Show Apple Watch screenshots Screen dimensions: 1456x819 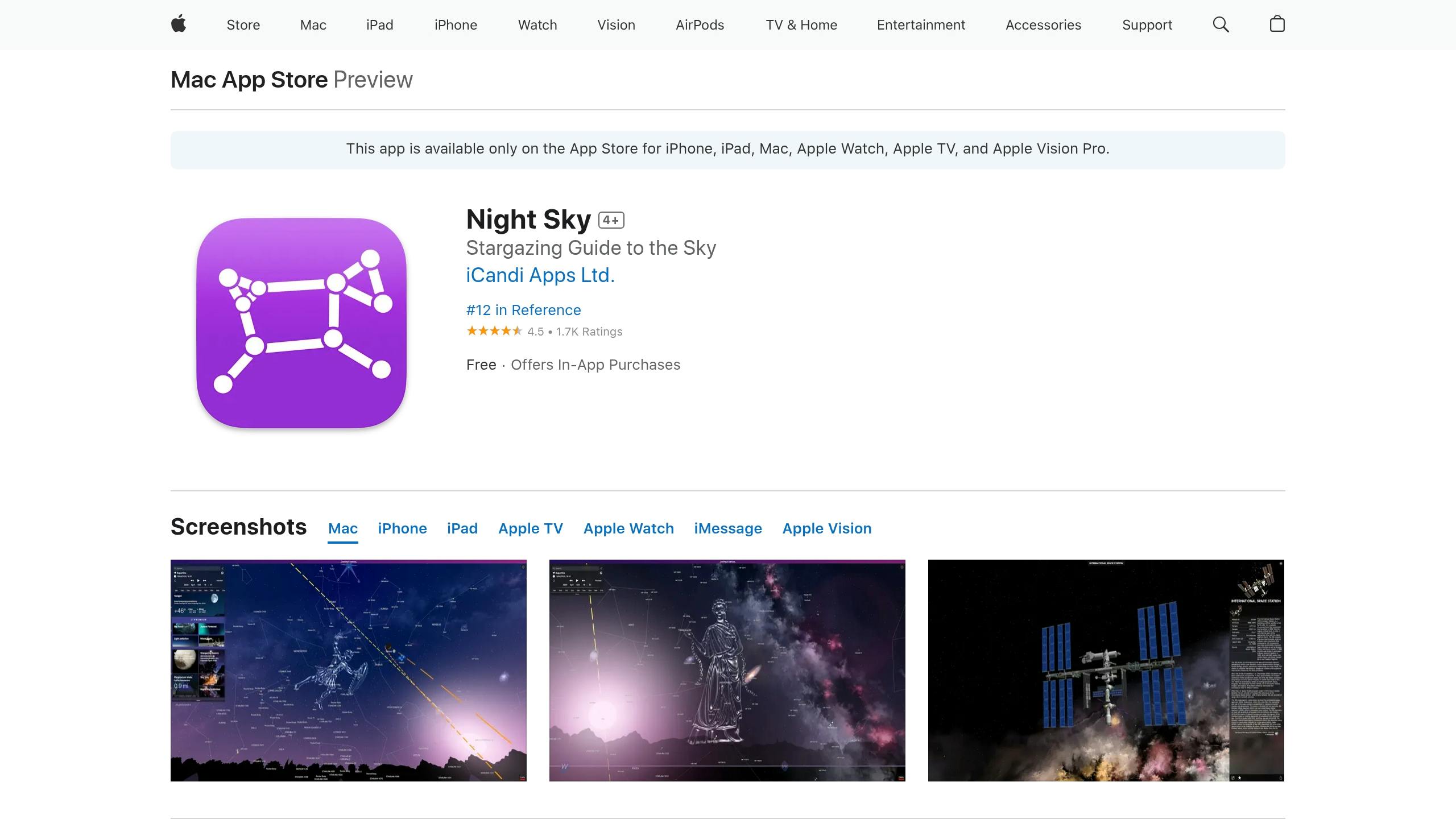click(628, 528)
